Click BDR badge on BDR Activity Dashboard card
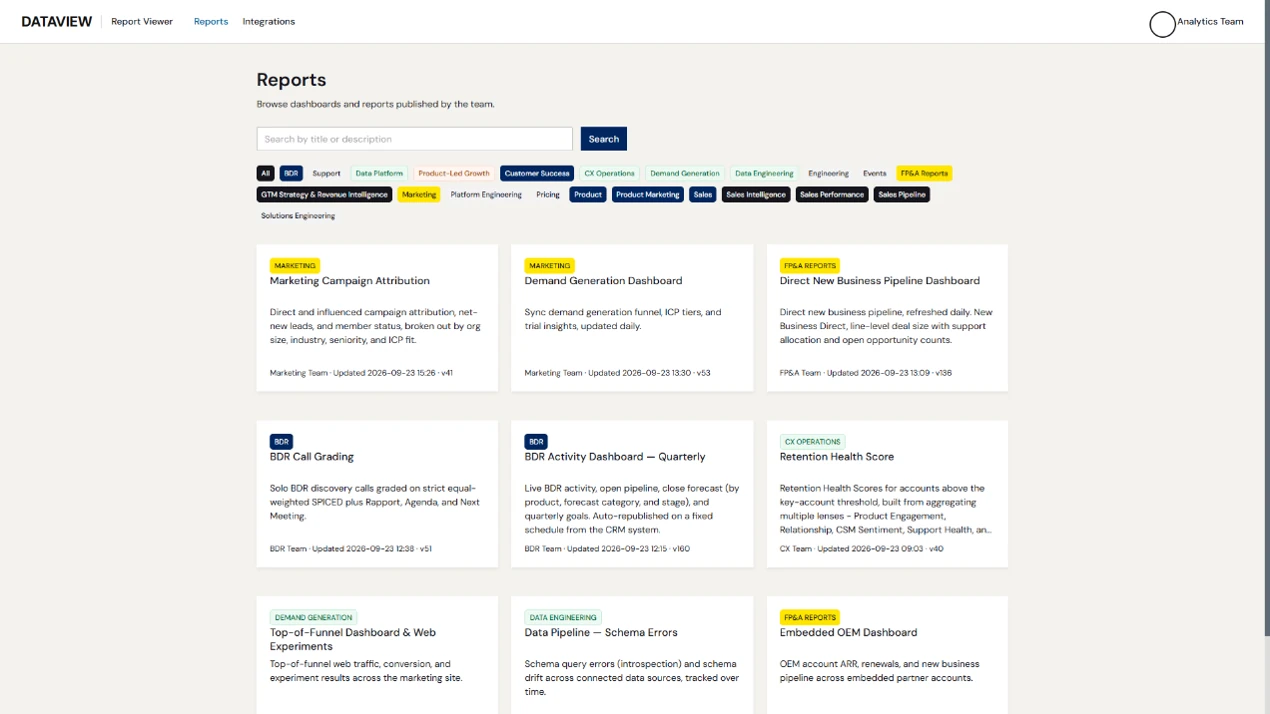Image resolution: width=1270 pixels, height=714 pixels. 536,442
